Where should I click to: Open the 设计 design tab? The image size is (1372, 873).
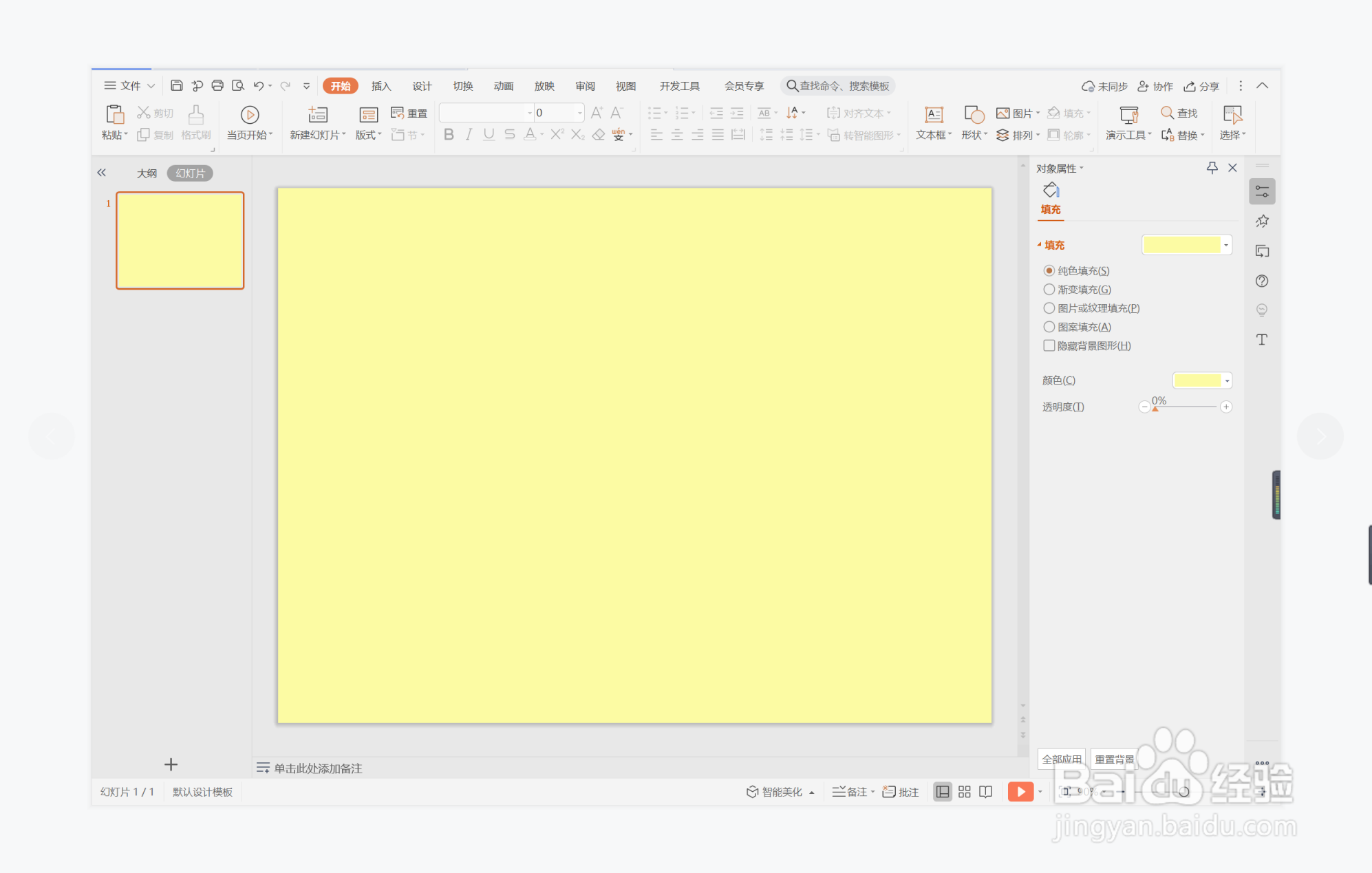(421, 86)
